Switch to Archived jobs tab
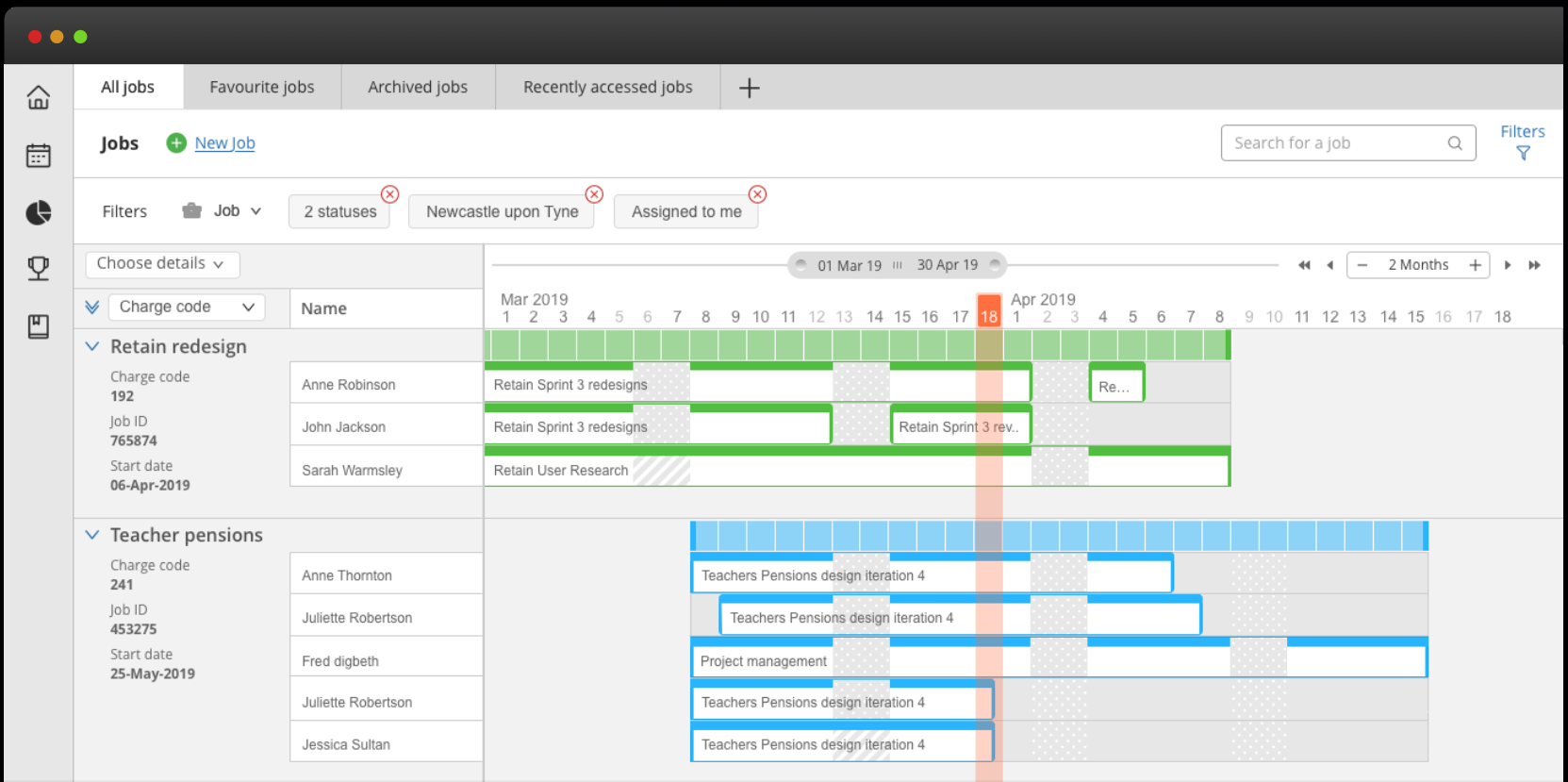1568x782 pixels. click(x=418, y=87)
